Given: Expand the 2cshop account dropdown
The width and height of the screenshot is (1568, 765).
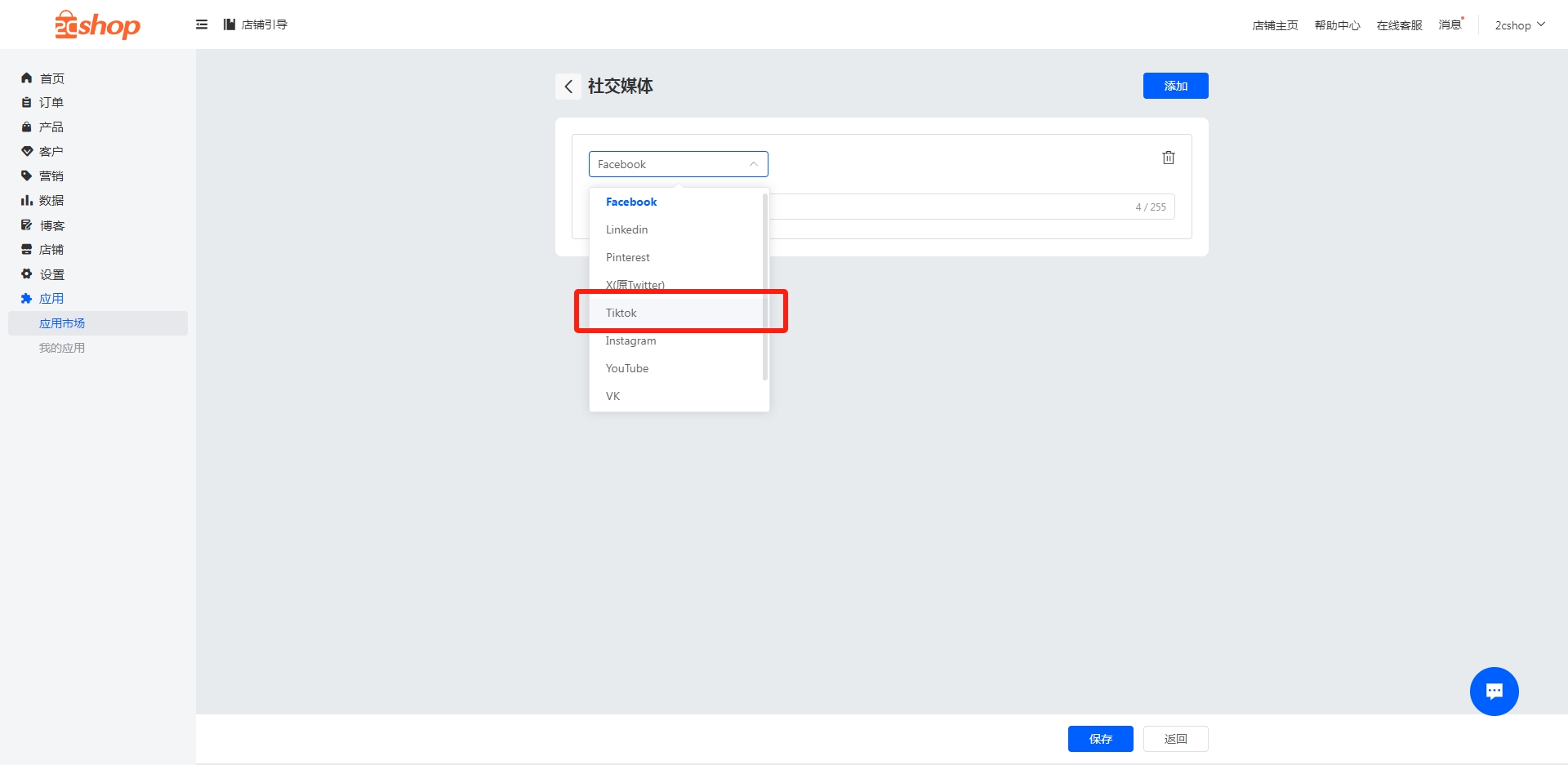Looking at the screenshot, I should 1520,25.
